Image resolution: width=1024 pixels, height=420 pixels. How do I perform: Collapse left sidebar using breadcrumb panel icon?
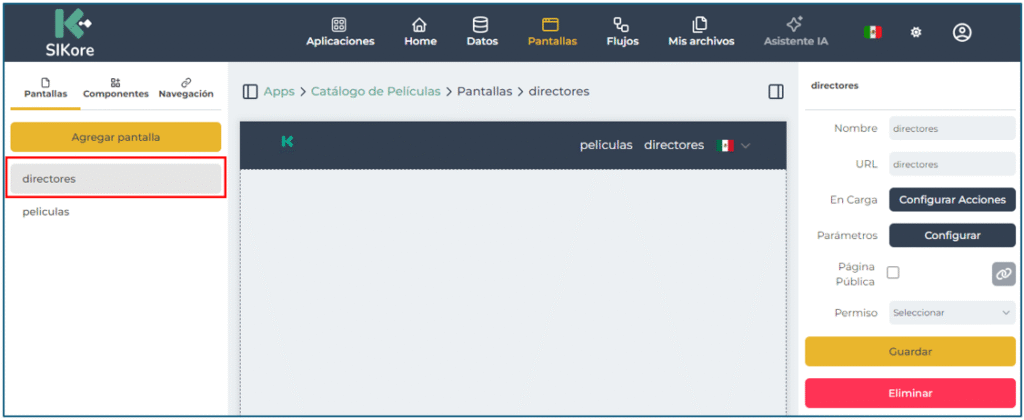(x=250, y=92)
